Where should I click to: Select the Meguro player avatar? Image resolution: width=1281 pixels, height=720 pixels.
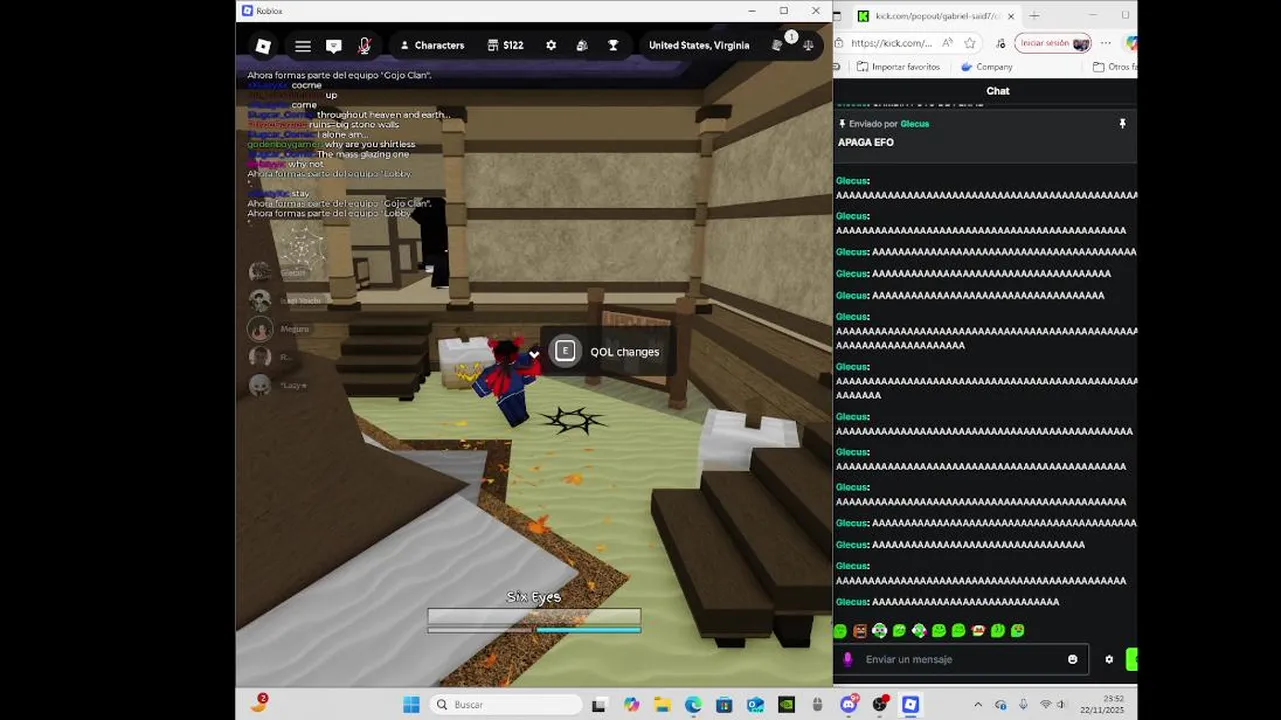(x=260, y=329)
